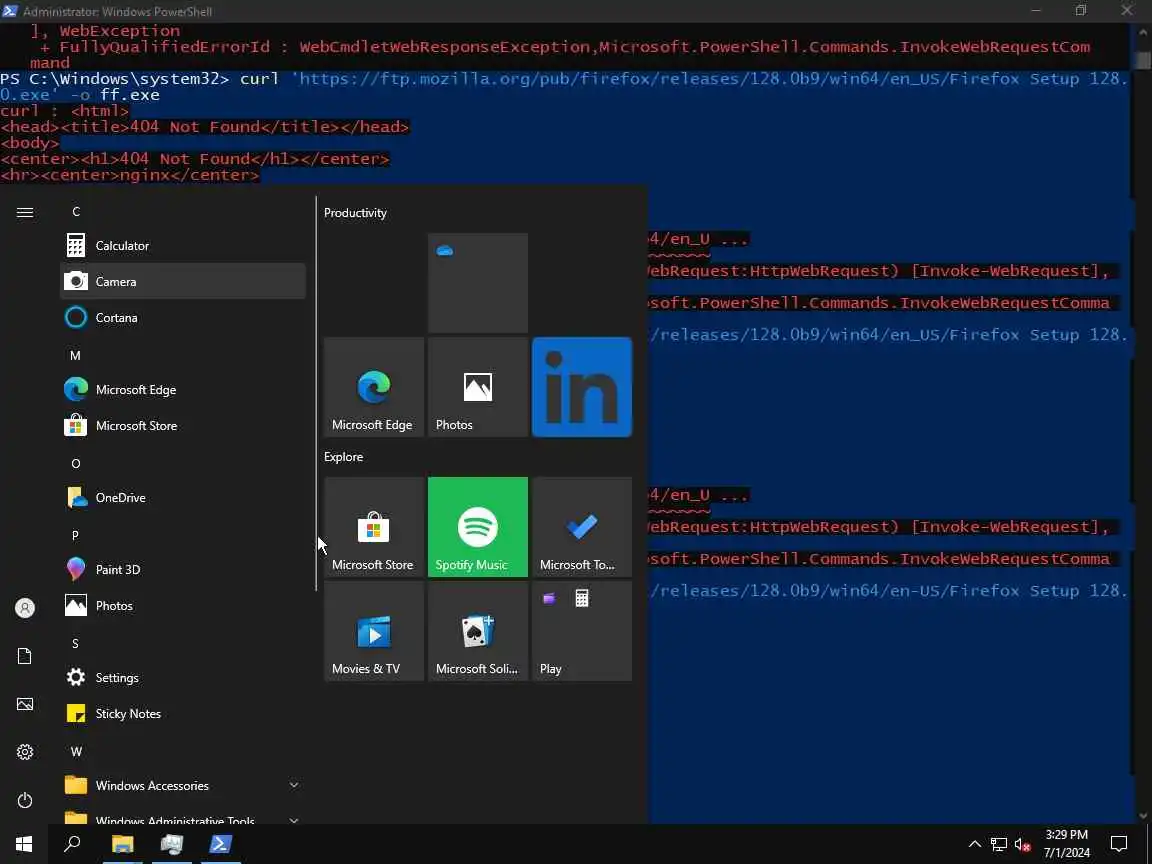Switch to PowerShell from the taskbar

coord(220,844)
